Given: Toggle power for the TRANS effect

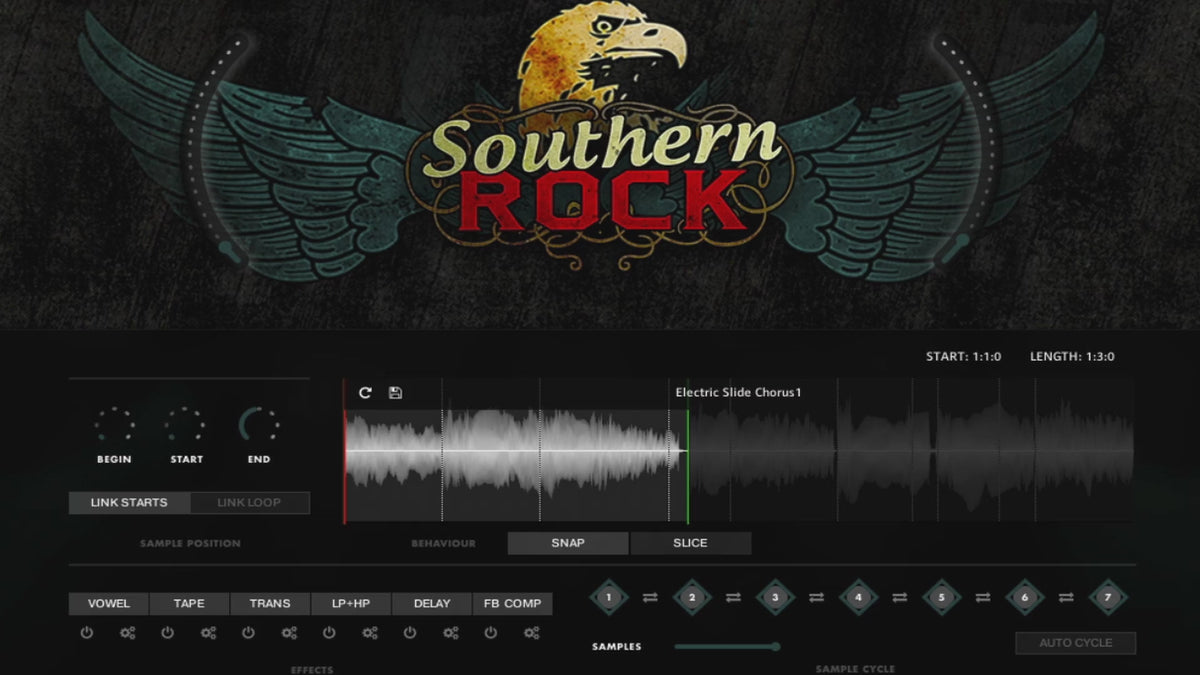Looking at the screenshot, I should tap(248, 633).
